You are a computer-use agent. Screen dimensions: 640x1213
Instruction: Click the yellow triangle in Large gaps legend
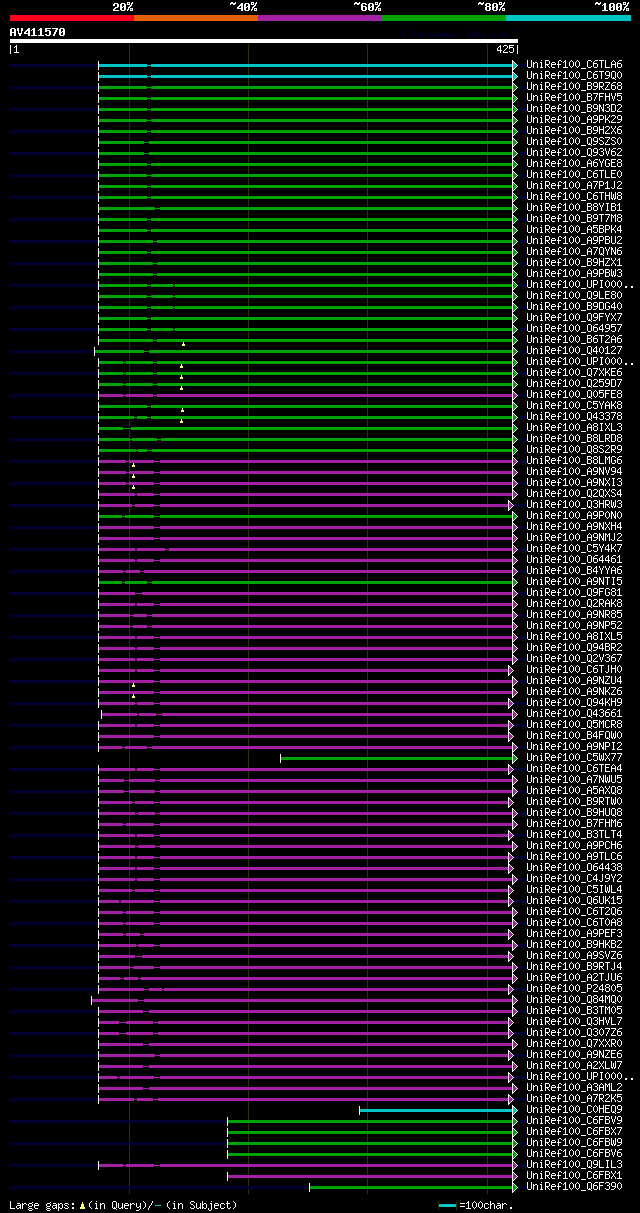pyautogui.click(x=82, y=1205)
